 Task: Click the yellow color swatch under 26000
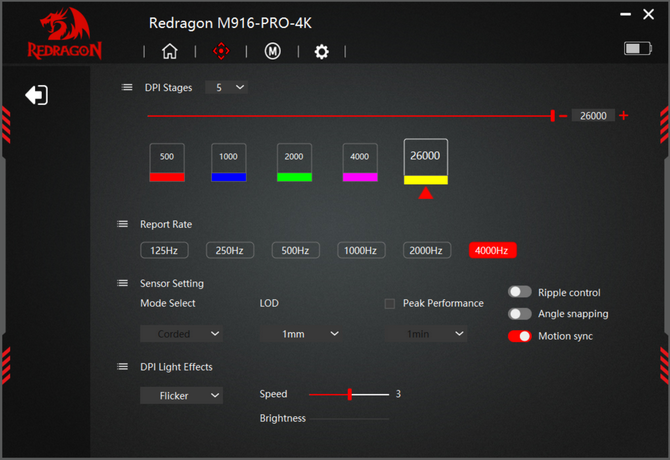426,180
